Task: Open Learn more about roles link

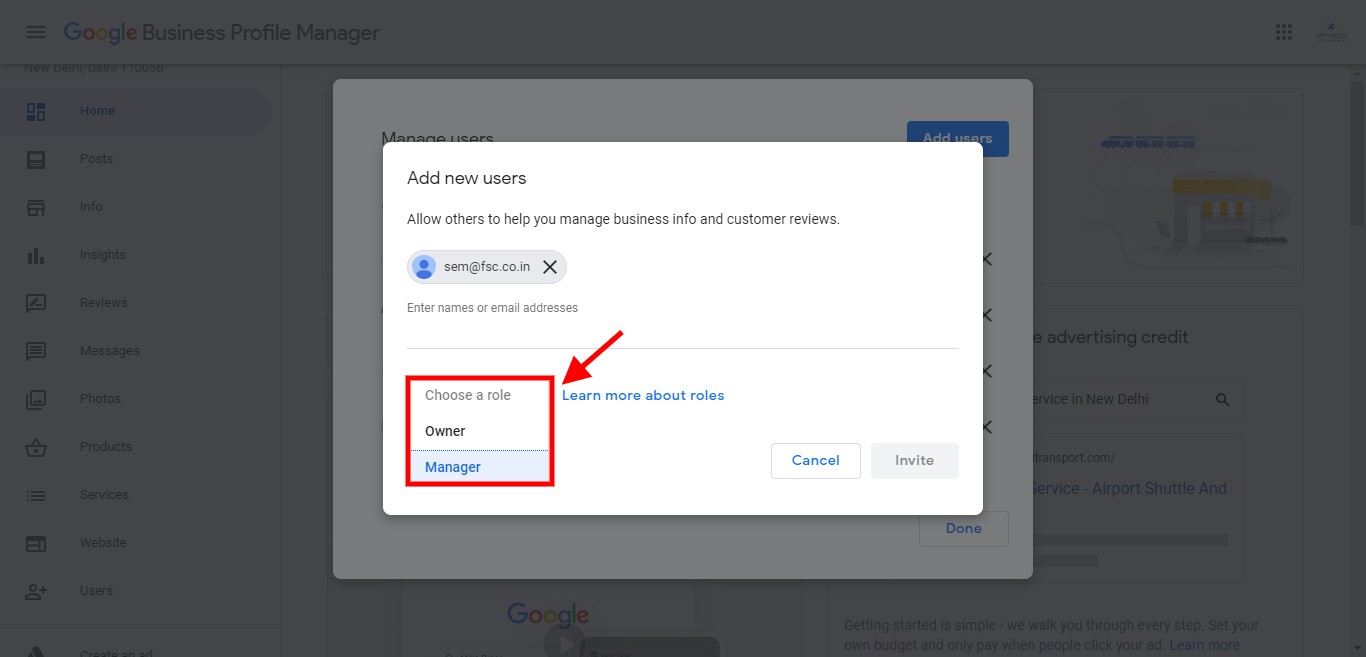Action: pyautogui.click(x=643, y=395)
